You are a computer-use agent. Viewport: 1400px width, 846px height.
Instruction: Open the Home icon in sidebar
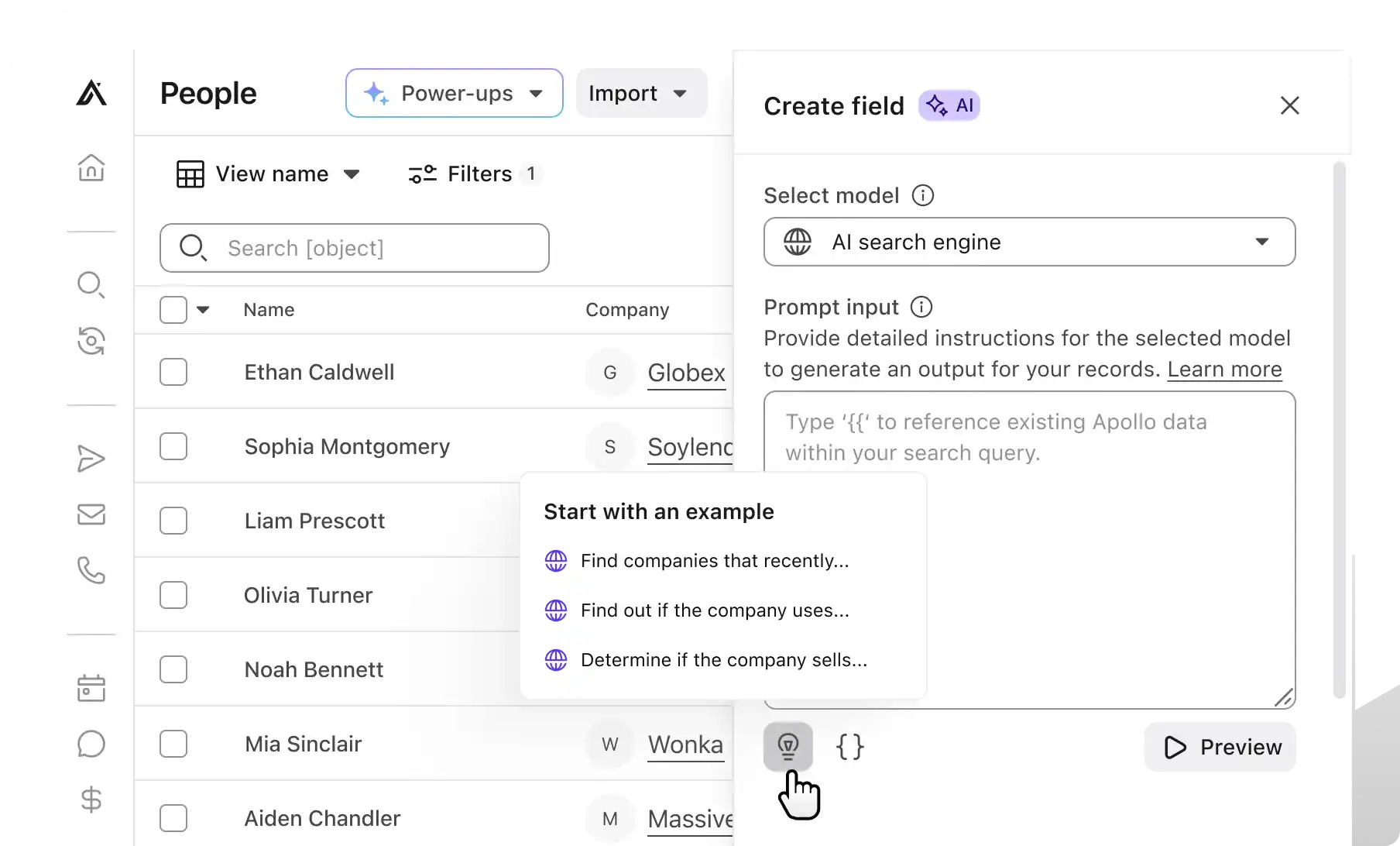(x=91, y=167)
